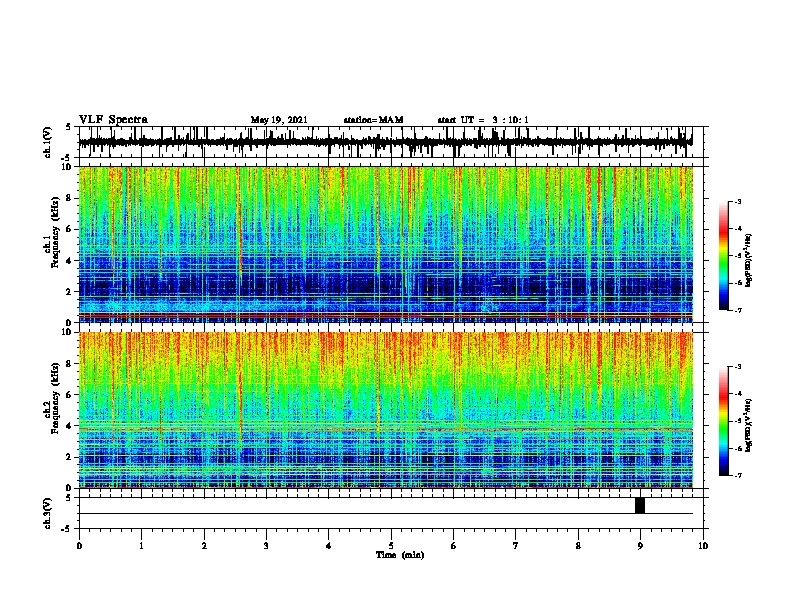792x612 pixels.
Task: Click the ch.1 spectrogram color scale bar
Action: [724, 256]
